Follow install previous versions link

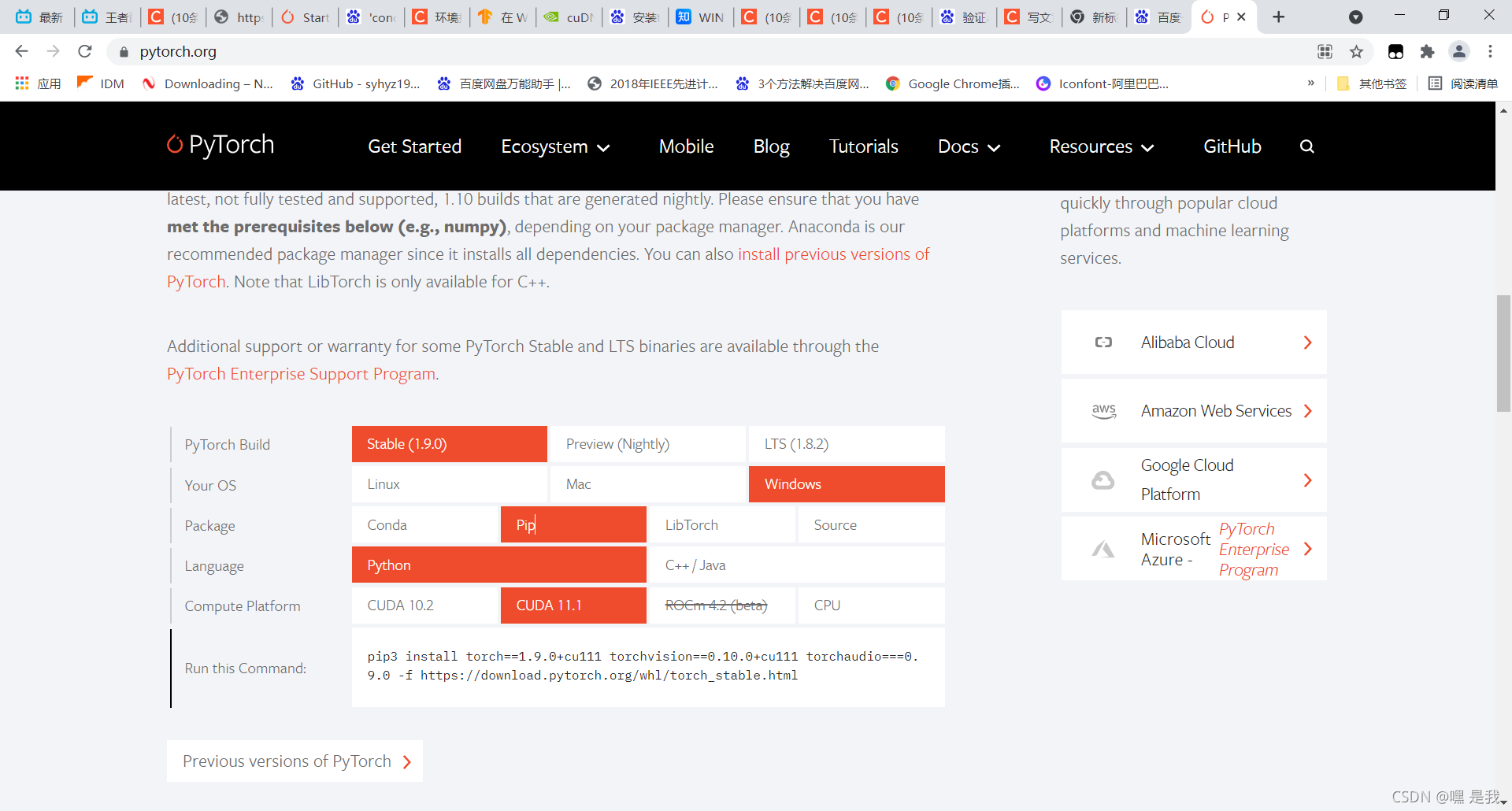[x=833, y=254]
